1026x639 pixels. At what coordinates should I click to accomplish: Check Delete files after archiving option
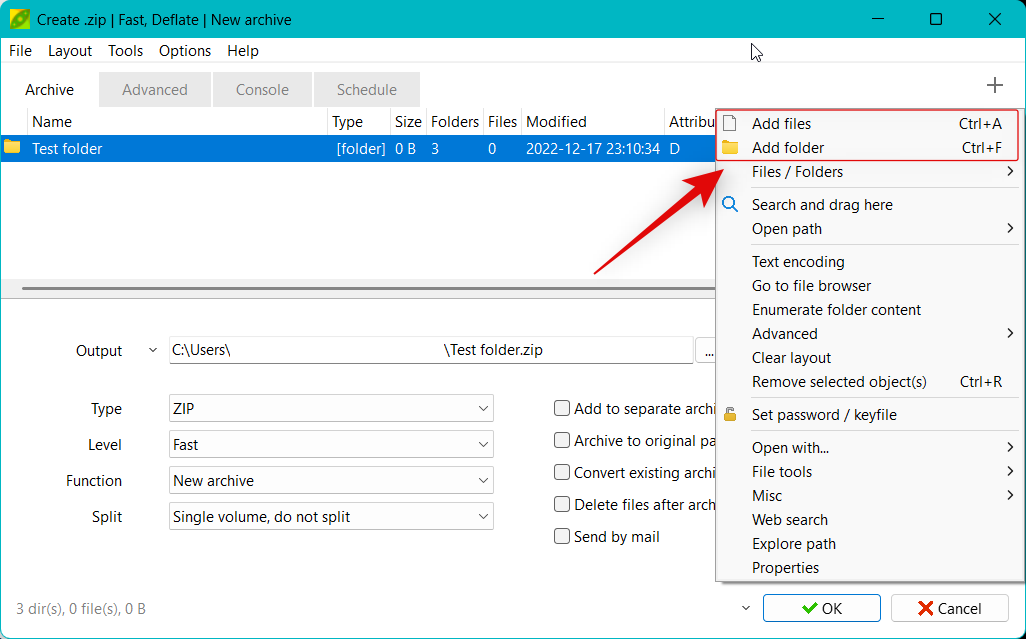pyautogui.click(x=562, y=504)
